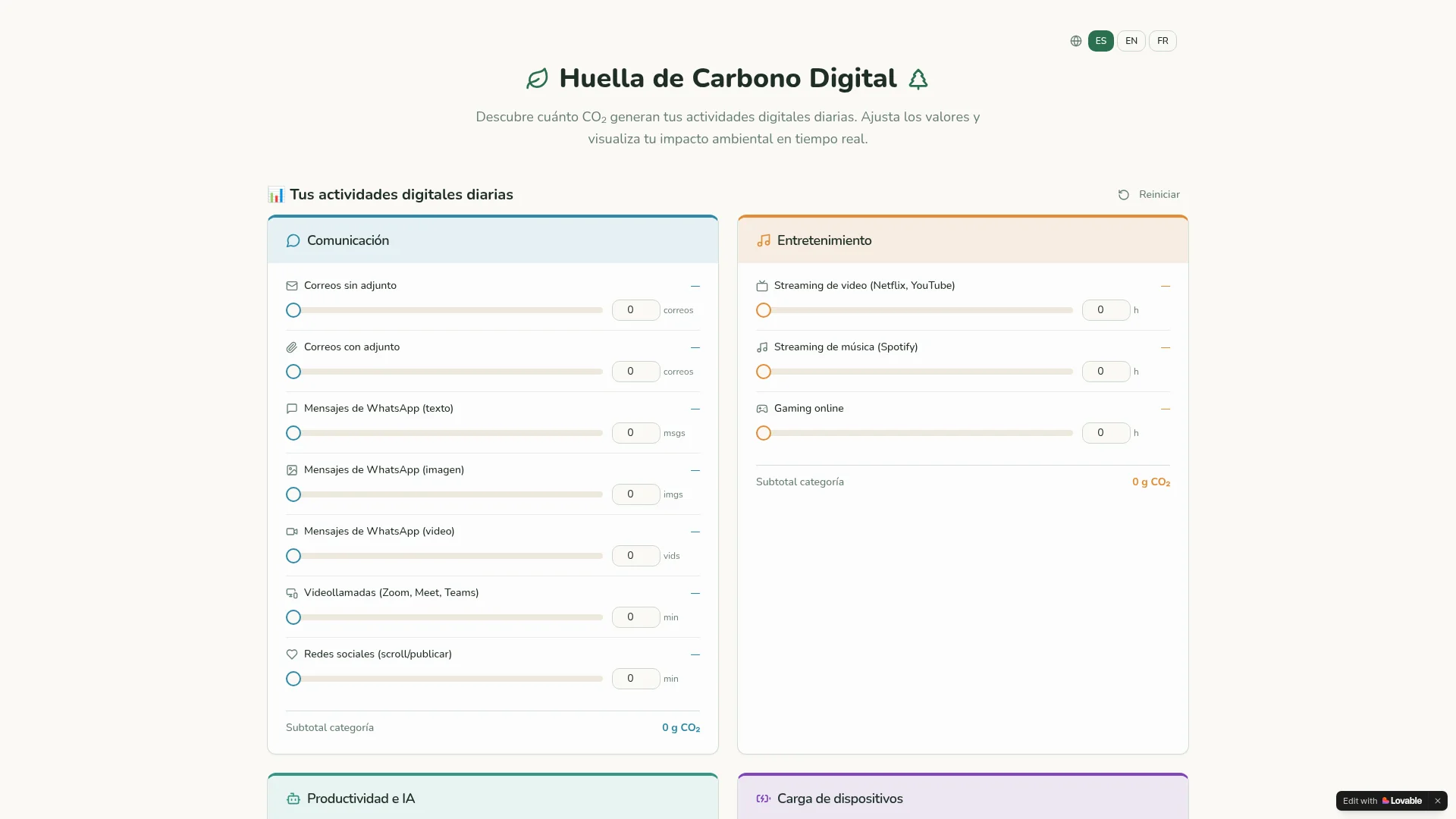This screenshot has height=819, width=1456.
Task: Click the picture icon for WhatsApp imagen
Action: tap(292, 470)
